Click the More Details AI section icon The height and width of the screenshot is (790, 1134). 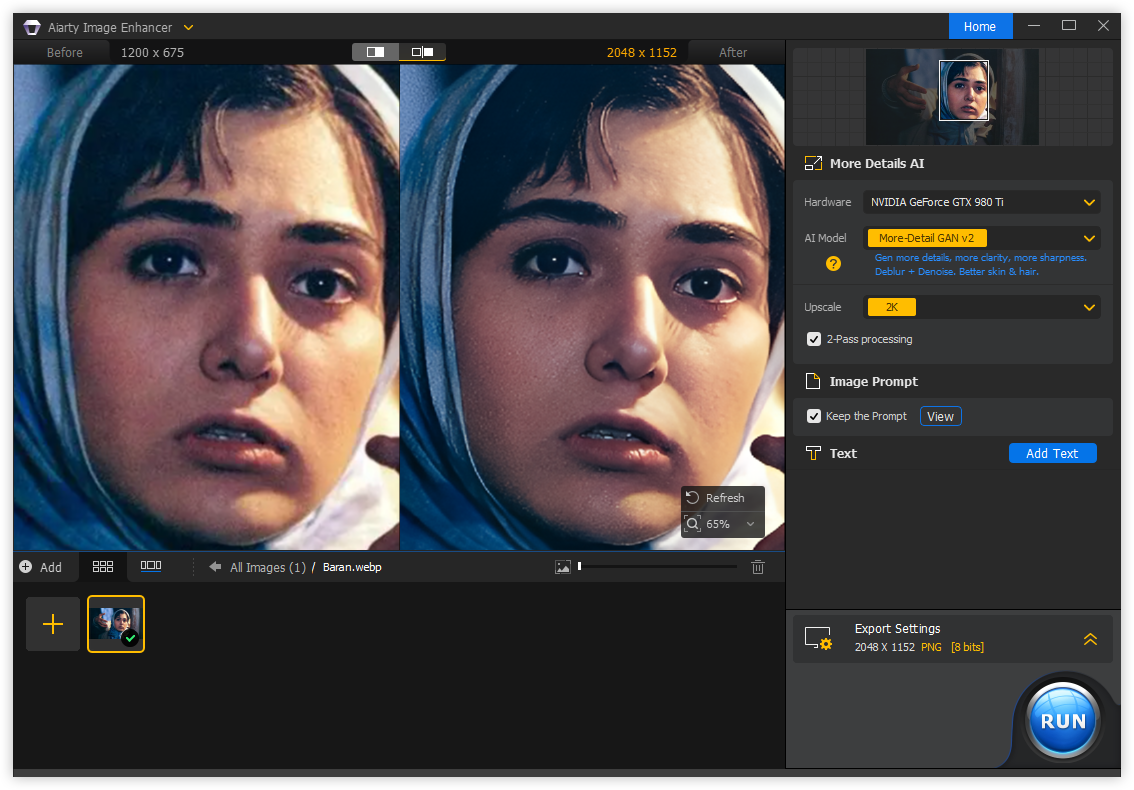tap(813, 163)
